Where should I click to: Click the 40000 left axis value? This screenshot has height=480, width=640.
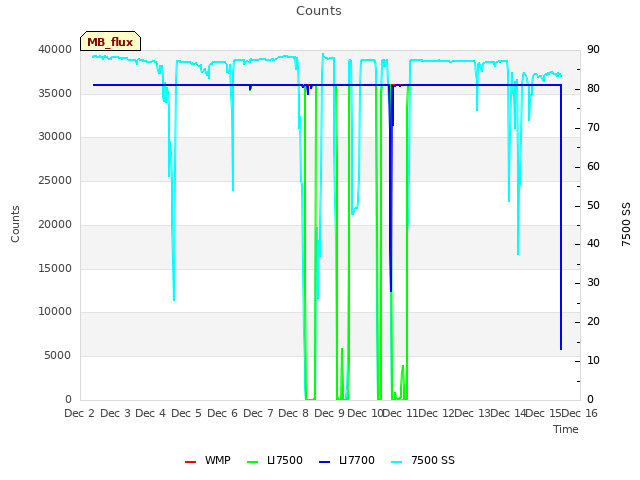(55, 49)
